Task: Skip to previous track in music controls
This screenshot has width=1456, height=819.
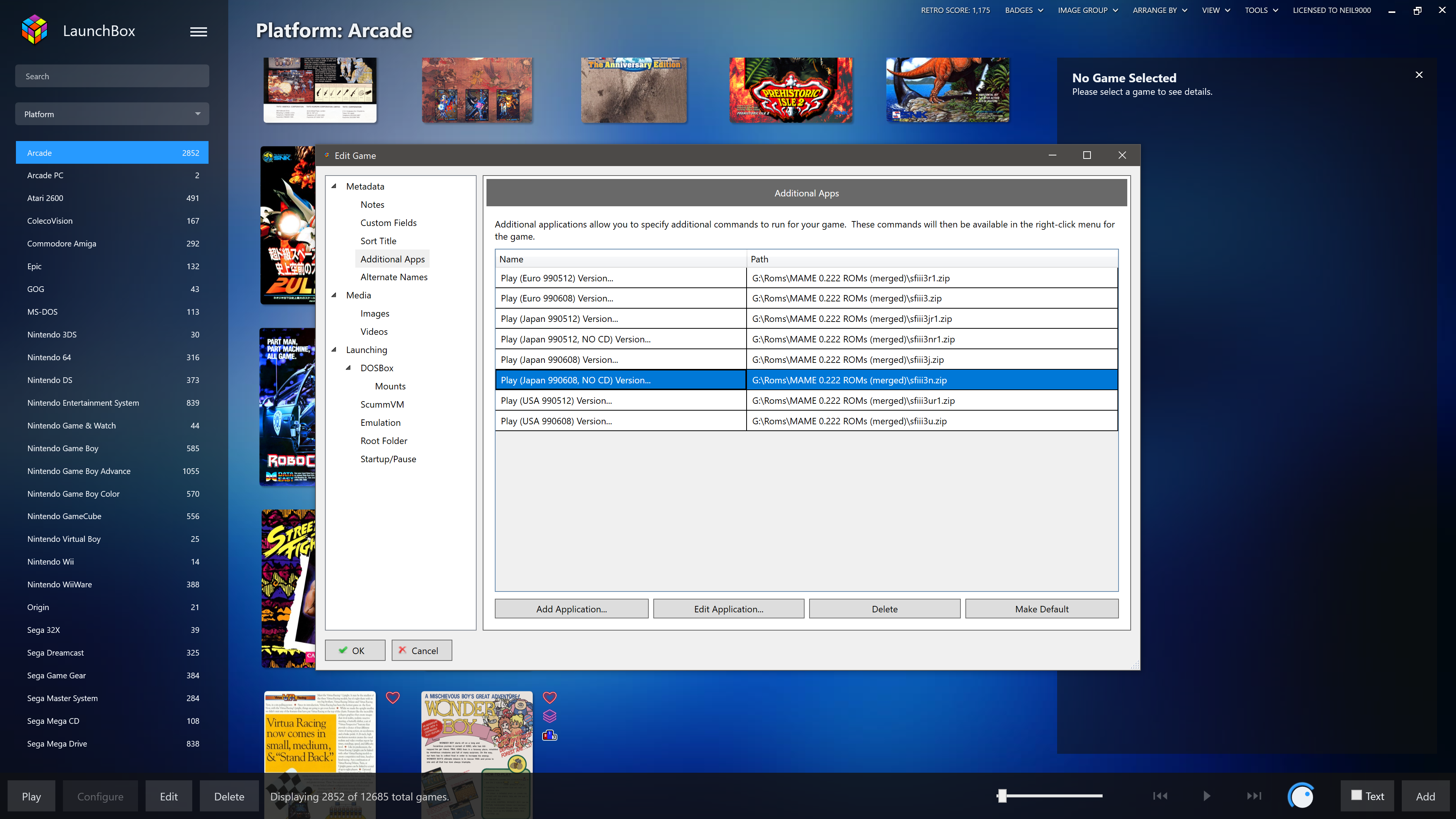Action: 1160,796
